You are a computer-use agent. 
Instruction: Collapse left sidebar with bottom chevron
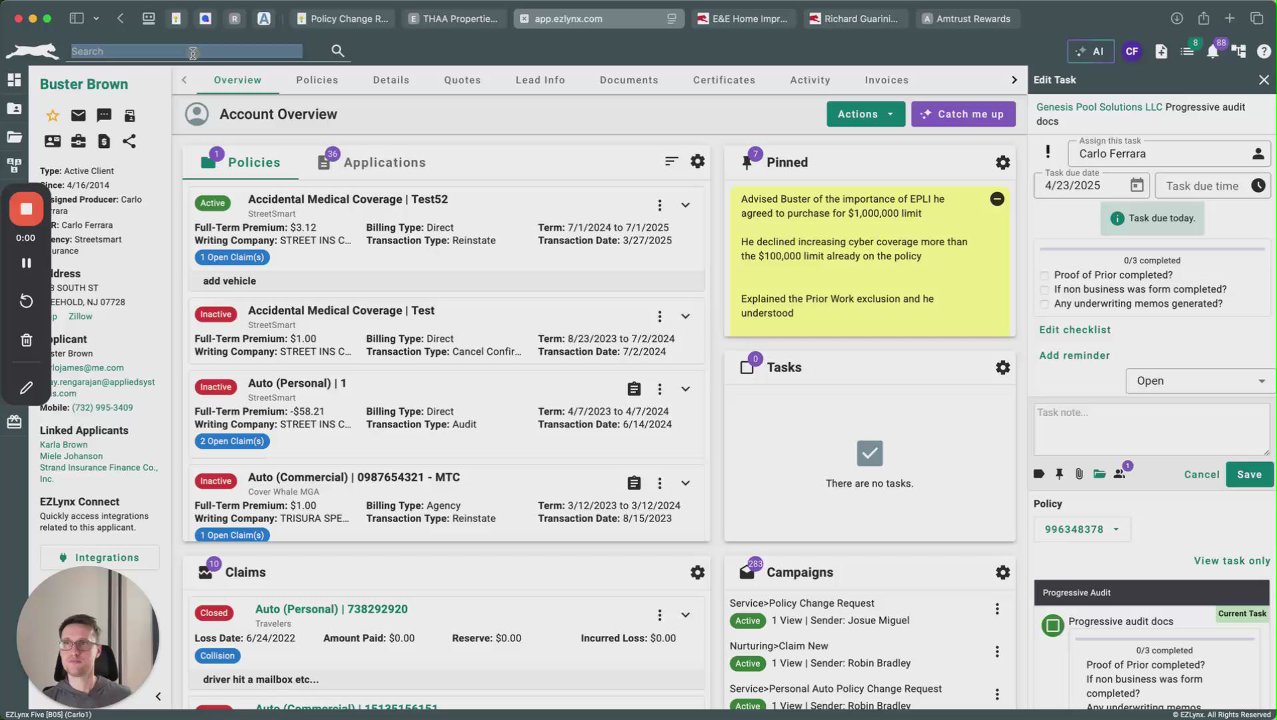tap(158, 696)
